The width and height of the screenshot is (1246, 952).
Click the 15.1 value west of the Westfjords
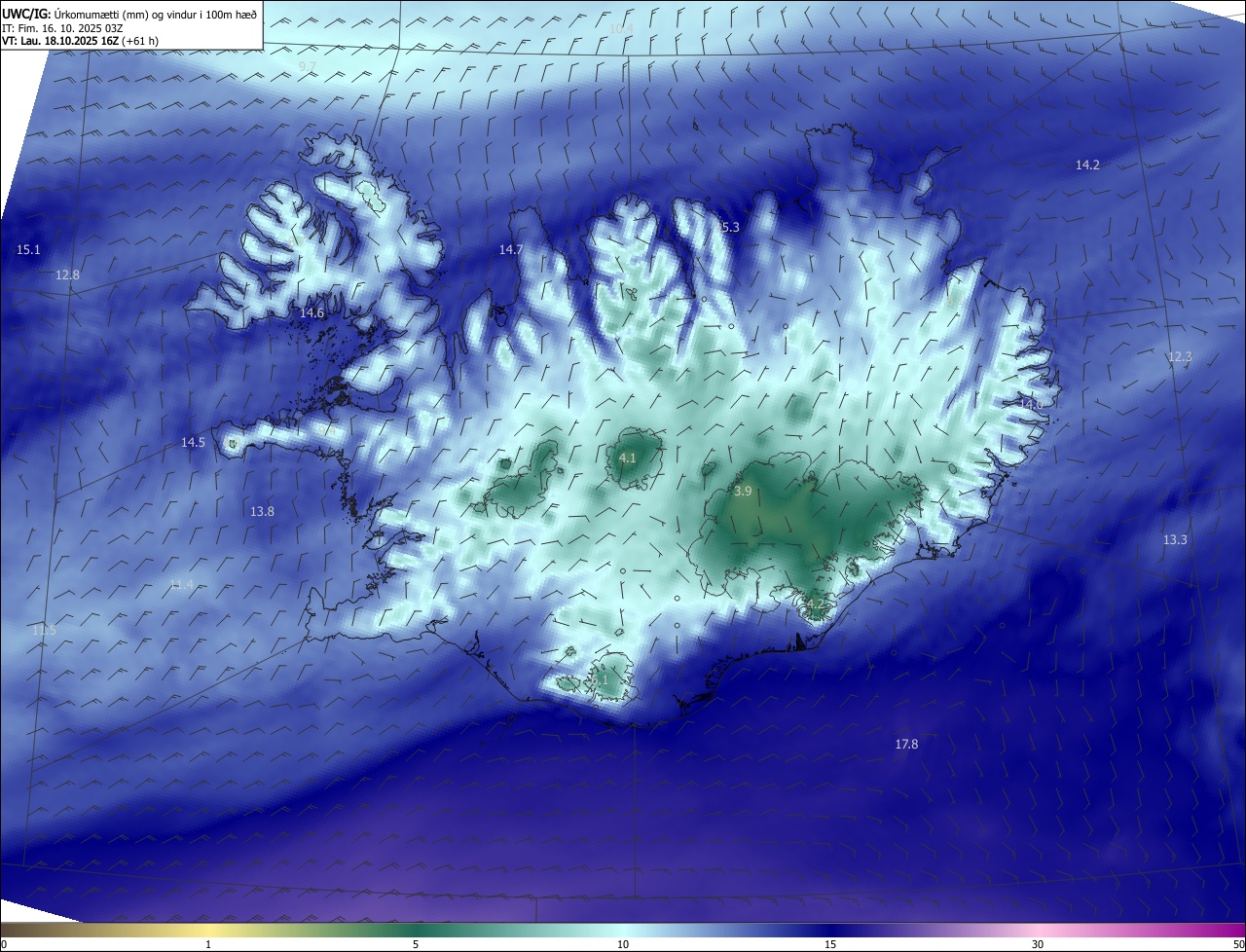coord(28,250)
